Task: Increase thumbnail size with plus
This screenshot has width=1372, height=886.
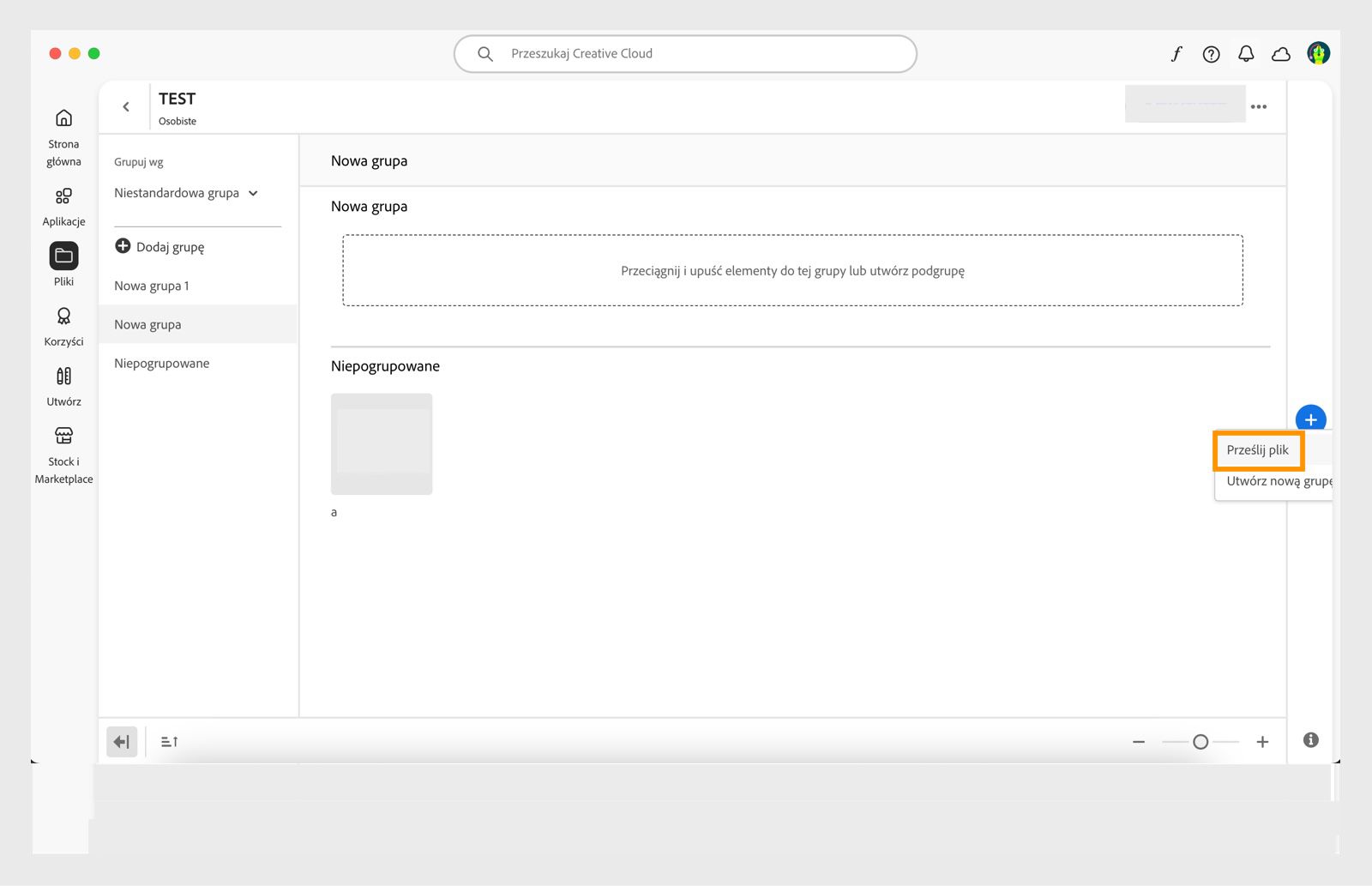Action: (1262, 742)
